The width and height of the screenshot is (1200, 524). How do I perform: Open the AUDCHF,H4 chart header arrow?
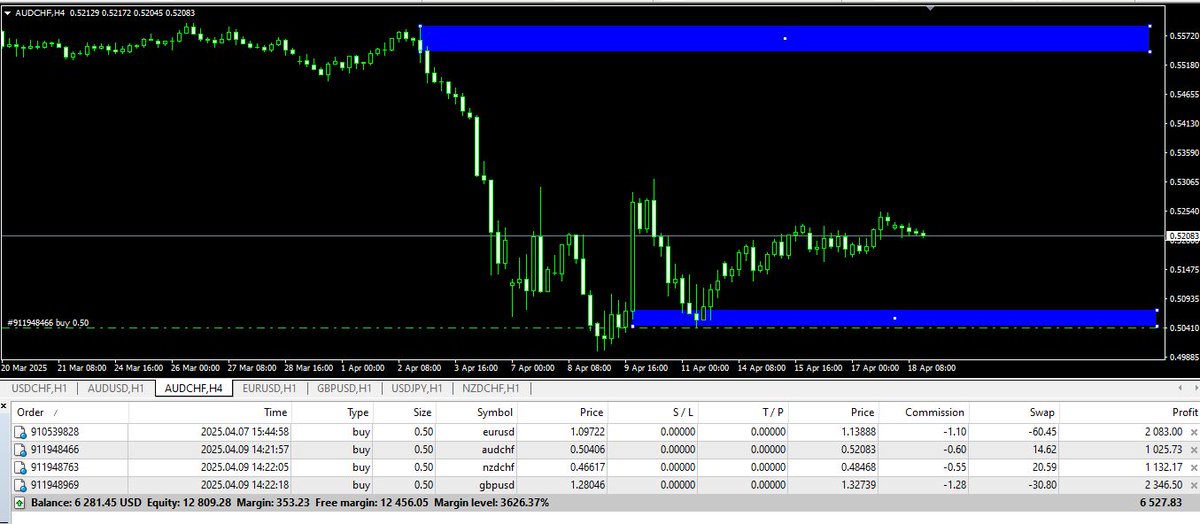pos(8,11)
